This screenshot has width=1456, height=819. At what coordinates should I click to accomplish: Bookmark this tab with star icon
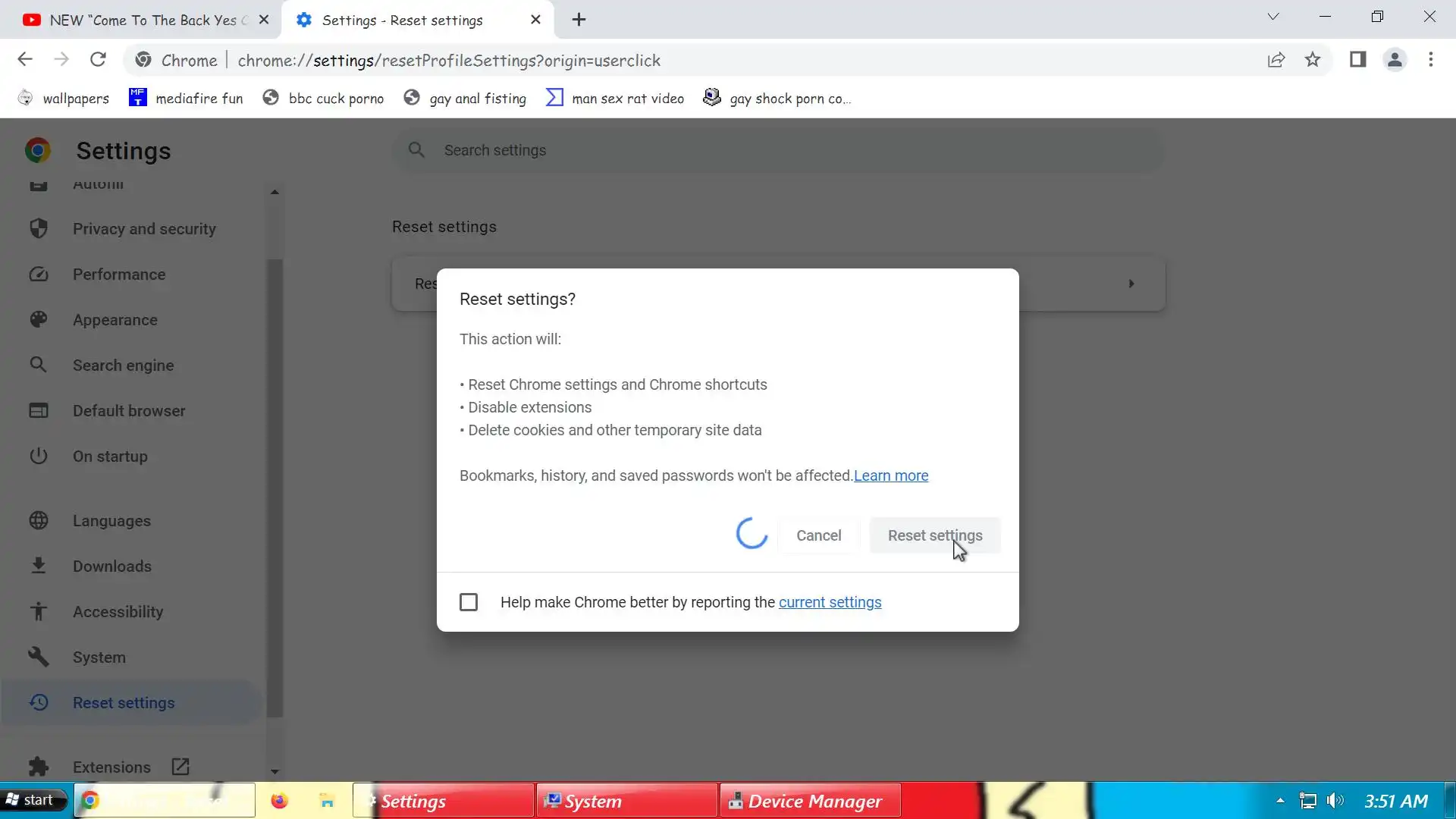1313,60
